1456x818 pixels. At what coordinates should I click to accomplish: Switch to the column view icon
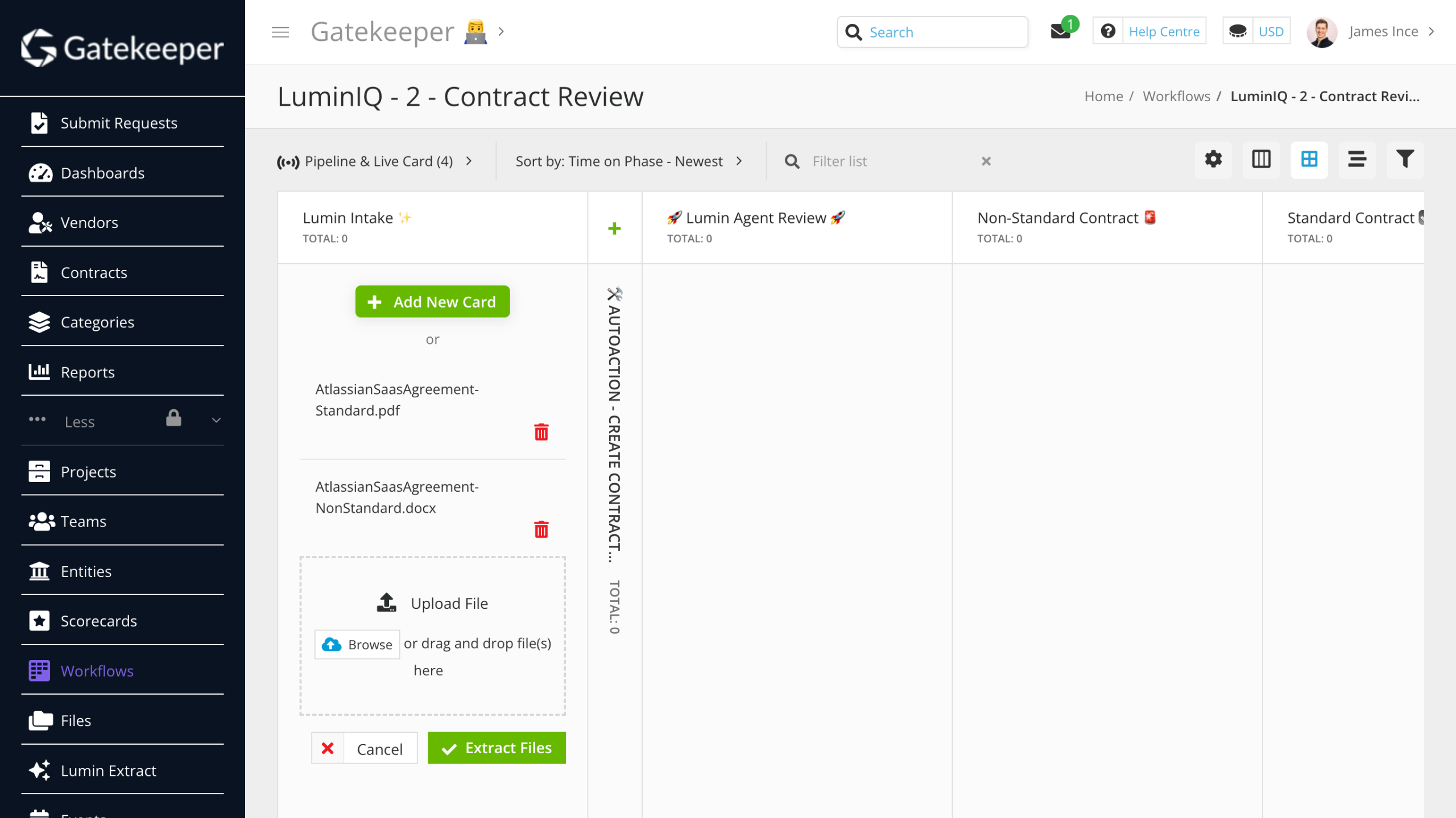coord(1261,160)
